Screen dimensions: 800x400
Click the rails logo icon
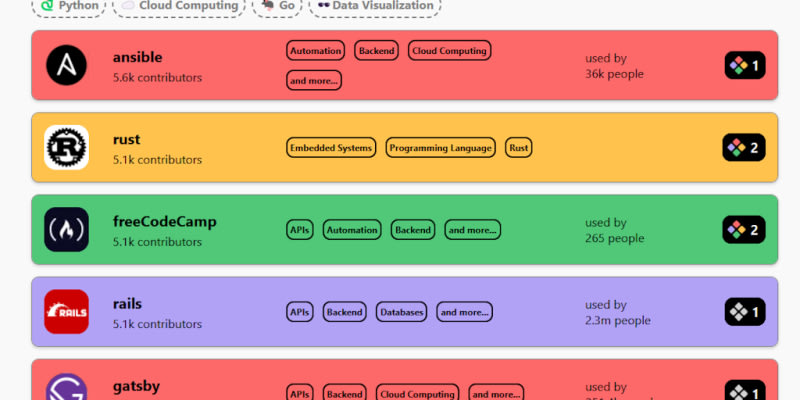click(x=66, y=312)
